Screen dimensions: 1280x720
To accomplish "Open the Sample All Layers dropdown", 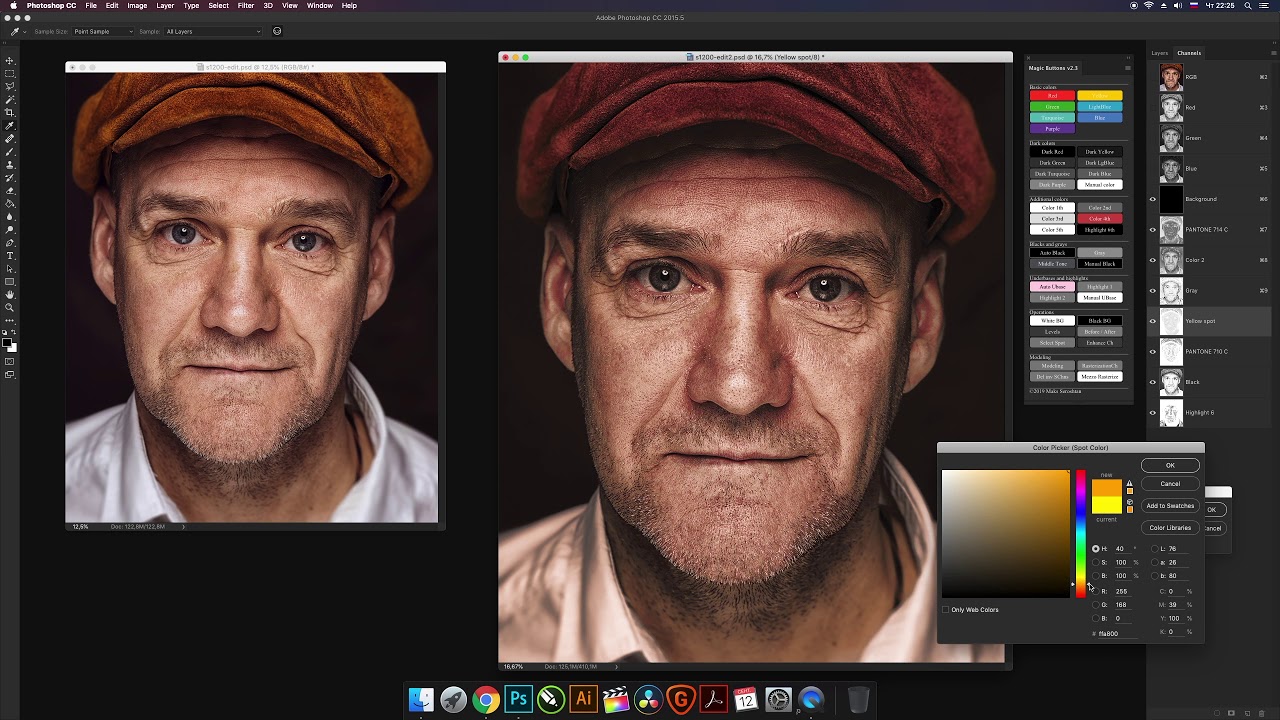I will 212,31.
